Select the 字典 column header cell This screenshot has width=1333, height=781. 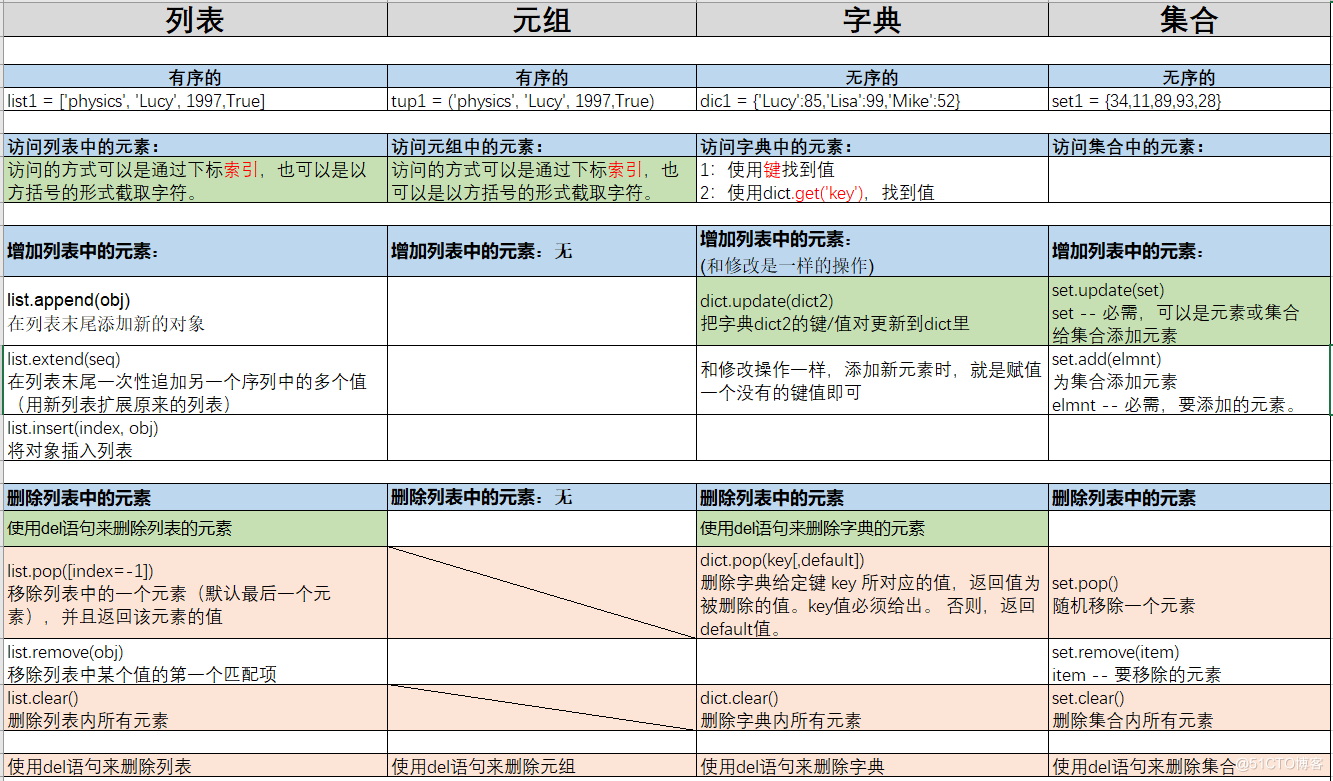point(872,19)
